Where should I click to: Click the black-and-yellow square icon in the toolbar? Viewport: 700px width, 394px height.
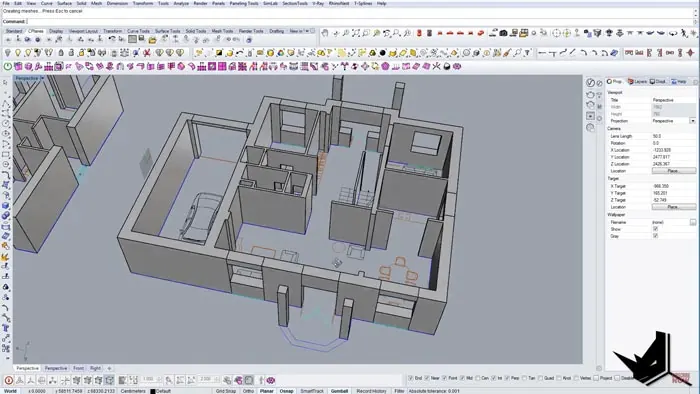coord(219,53)
